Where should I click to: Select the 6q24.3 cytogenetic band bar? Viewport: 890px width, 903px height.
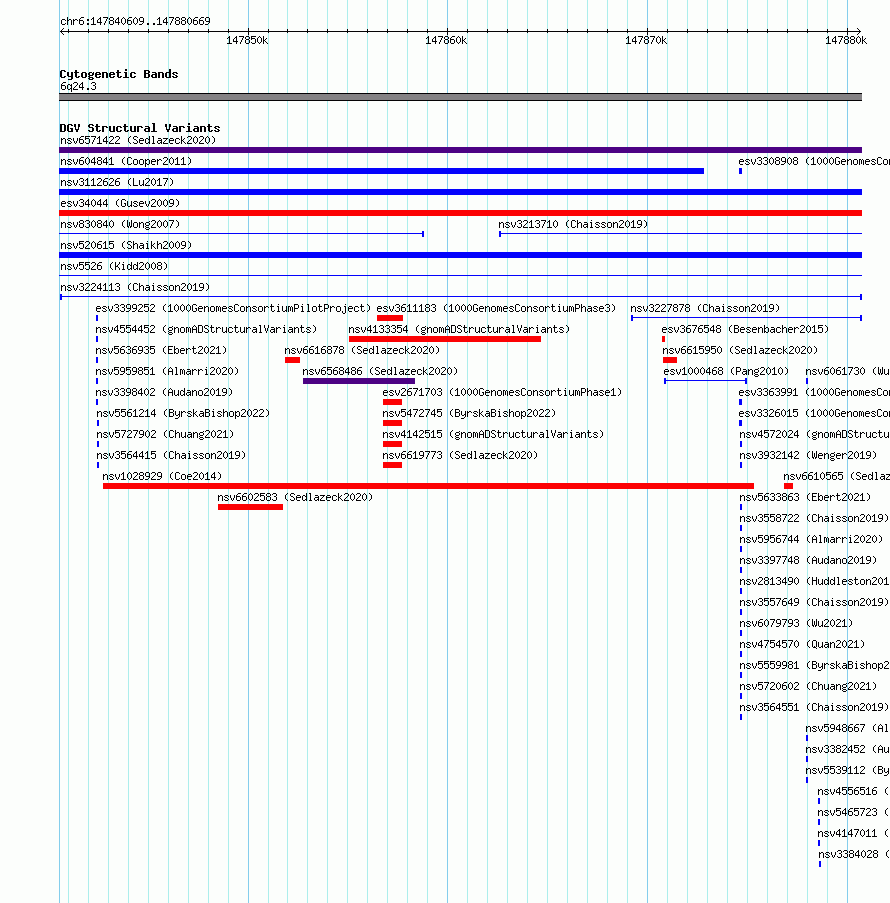click(461, 97)
